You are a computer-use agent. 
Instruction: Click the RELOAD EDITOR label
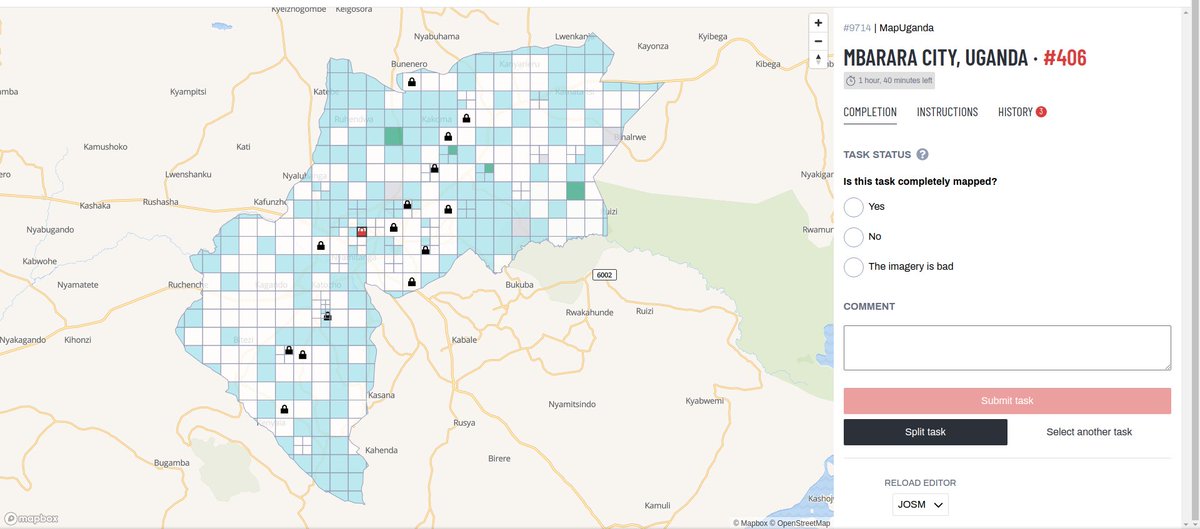[920, 483]
